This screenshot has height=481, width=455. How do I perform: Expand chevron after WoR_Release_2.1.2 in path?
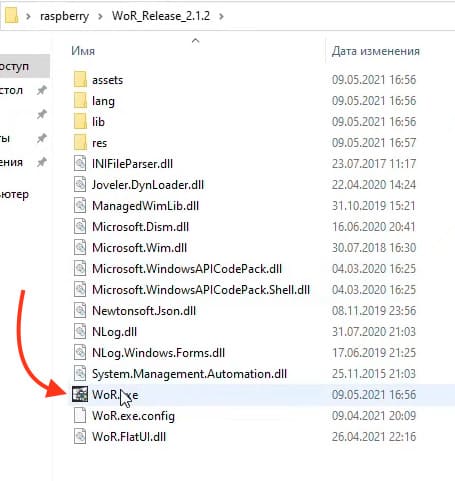tap(221, 16)
